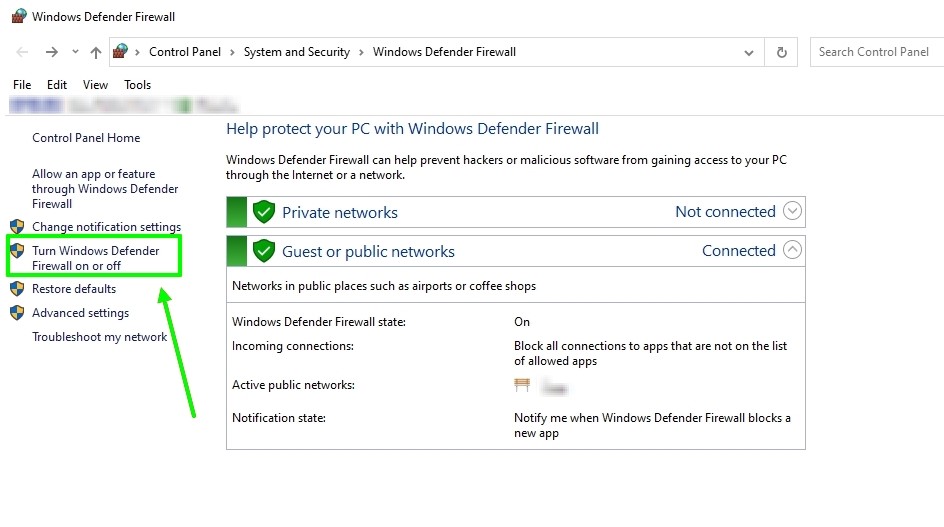Expand the chevron after System and Security
944x527 pixels.
[x=361, y=52]
